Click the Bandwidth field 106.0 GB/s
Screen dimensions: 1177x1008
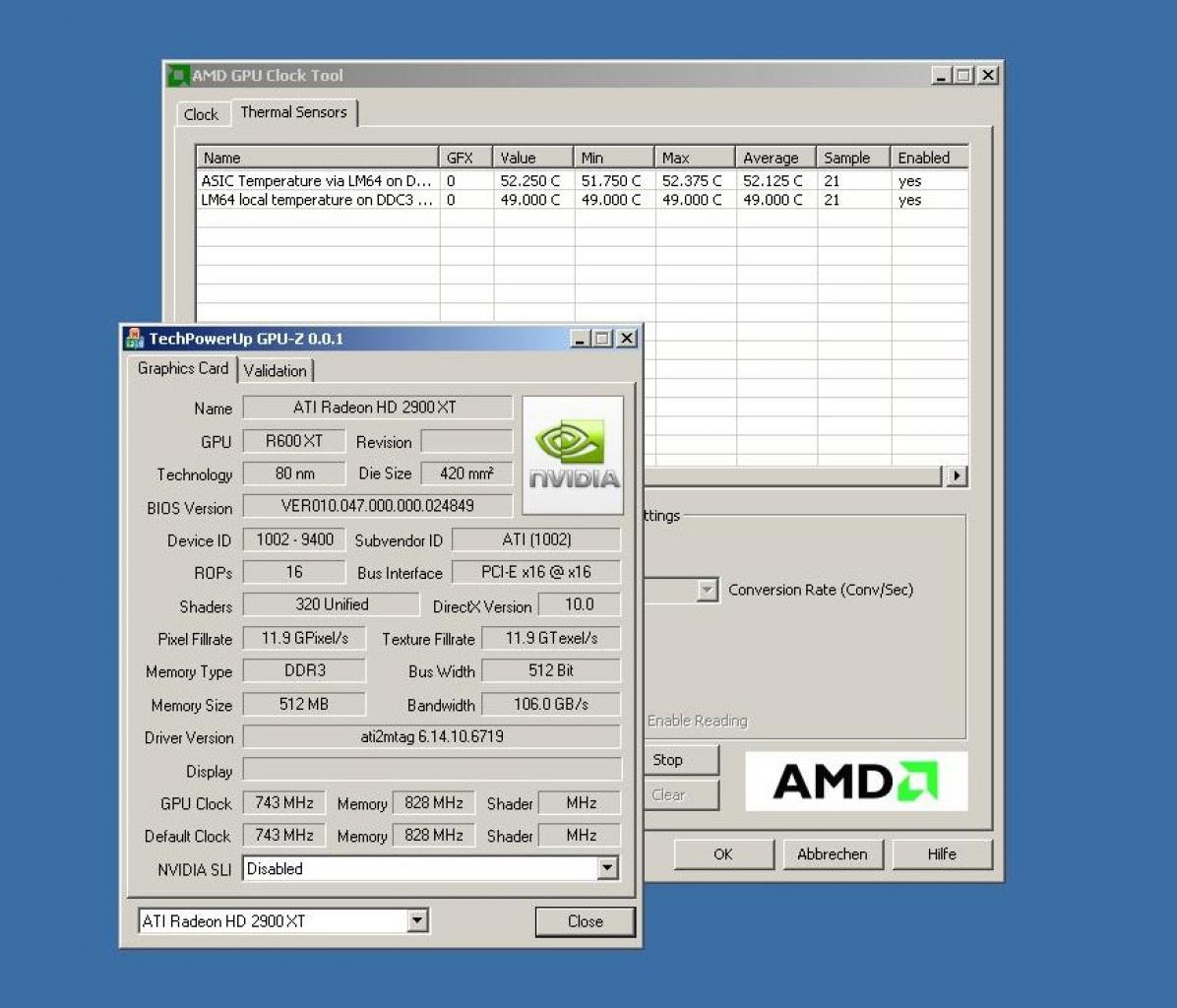[x=552, y=704]
